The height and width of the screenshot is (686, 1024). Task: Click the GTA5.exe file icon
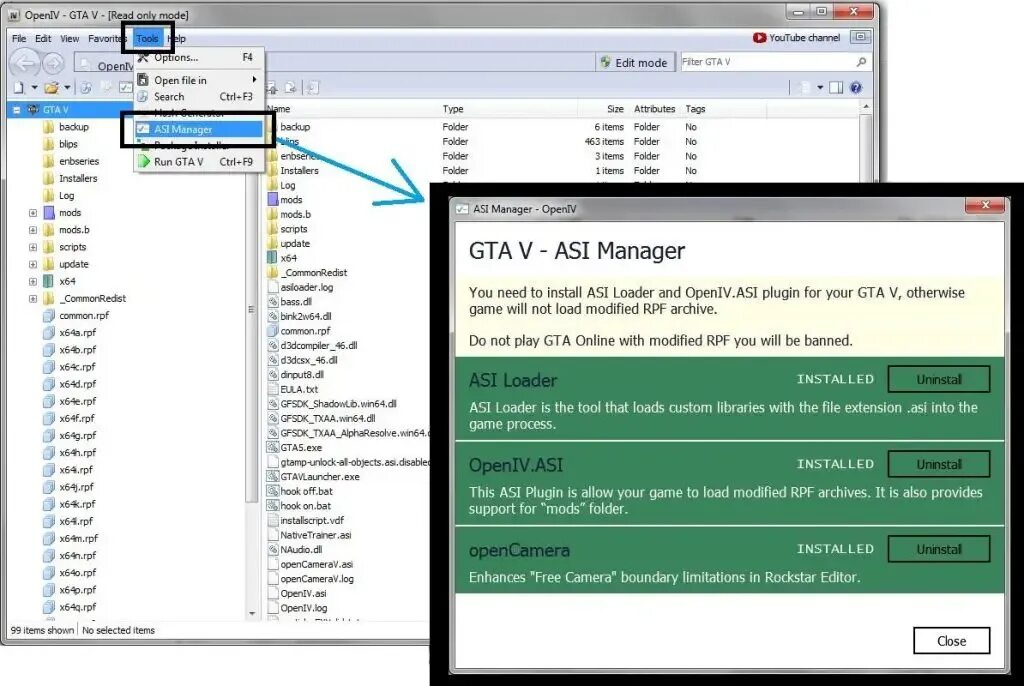coord(273,448)
